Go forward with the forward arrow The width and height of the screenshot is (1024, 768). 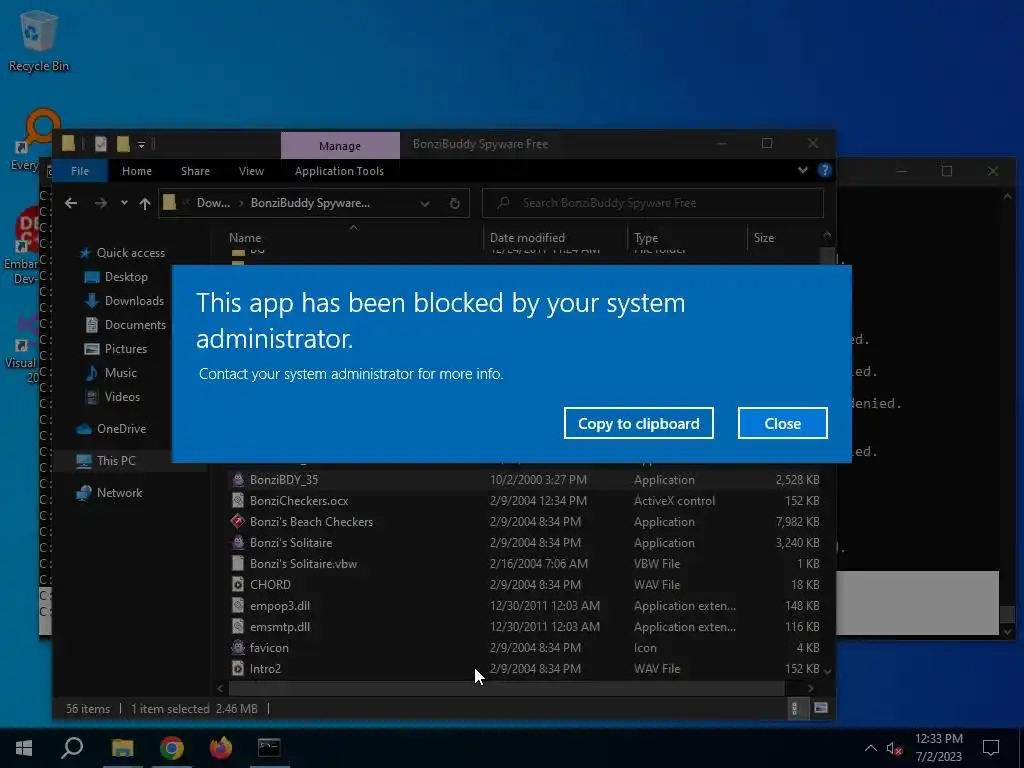tap(101, 203)
